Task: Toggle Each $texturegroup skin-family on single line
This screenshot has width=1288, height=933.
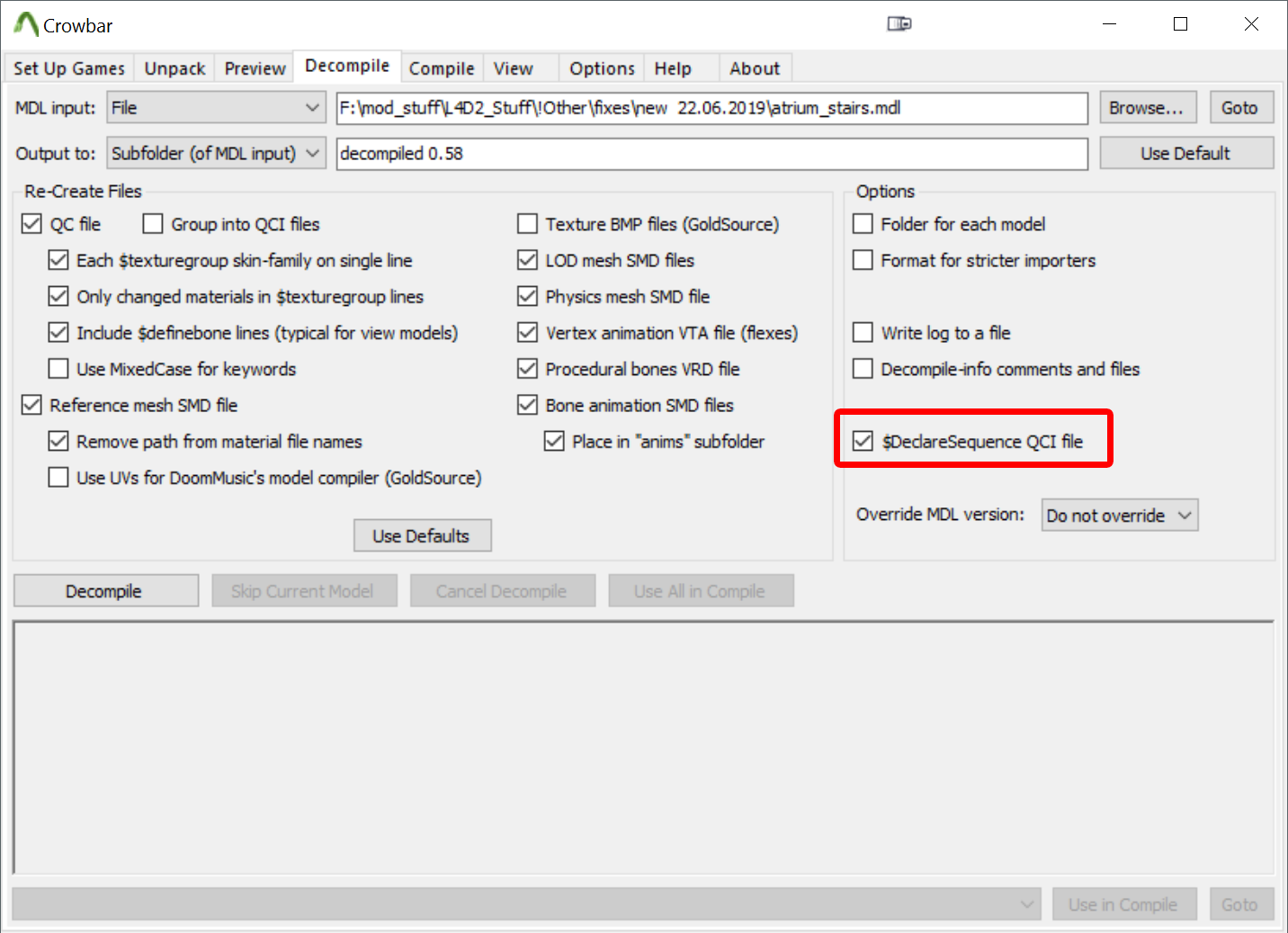Action: pos(58,261)
